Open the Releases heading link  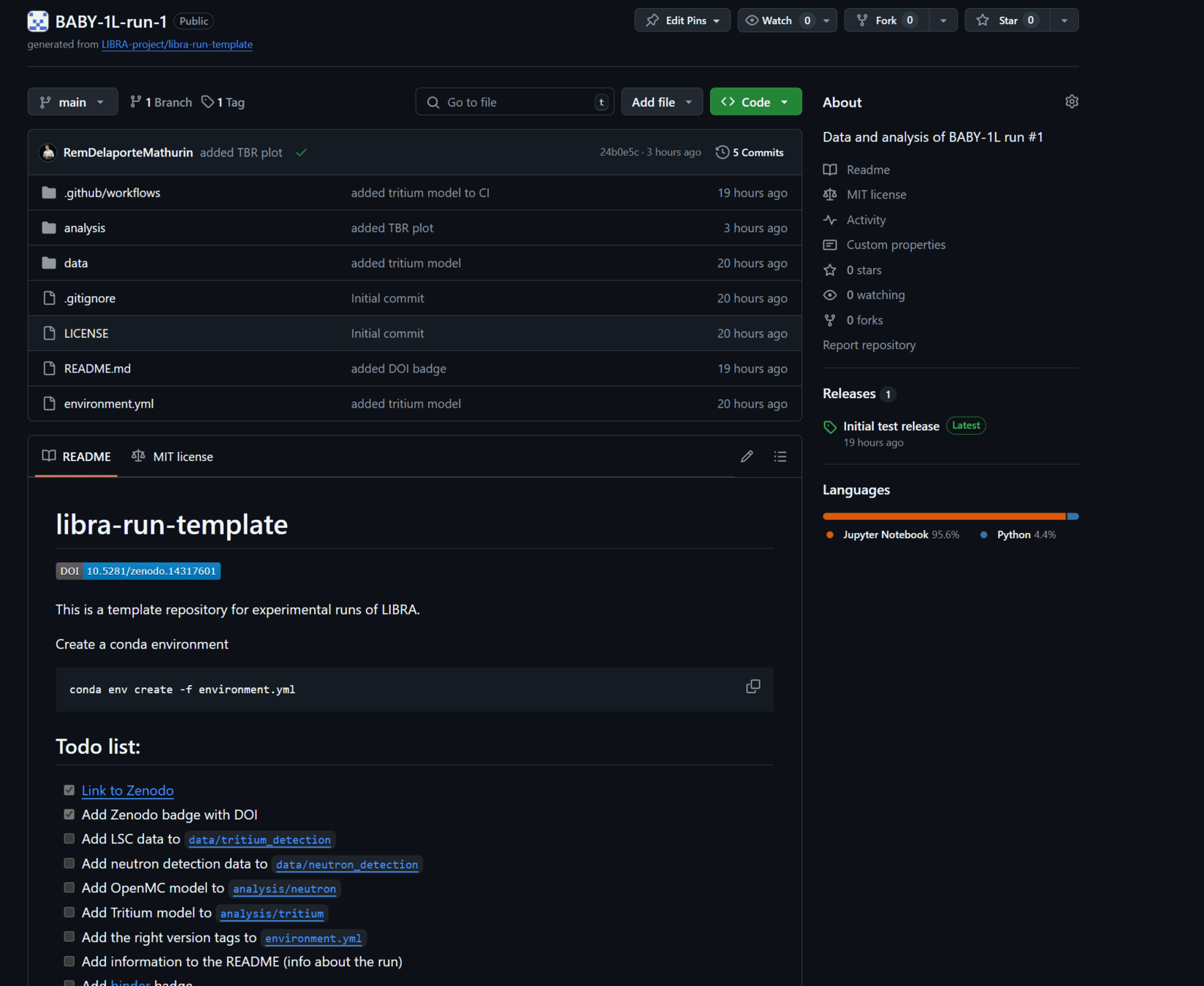point(849,394)
